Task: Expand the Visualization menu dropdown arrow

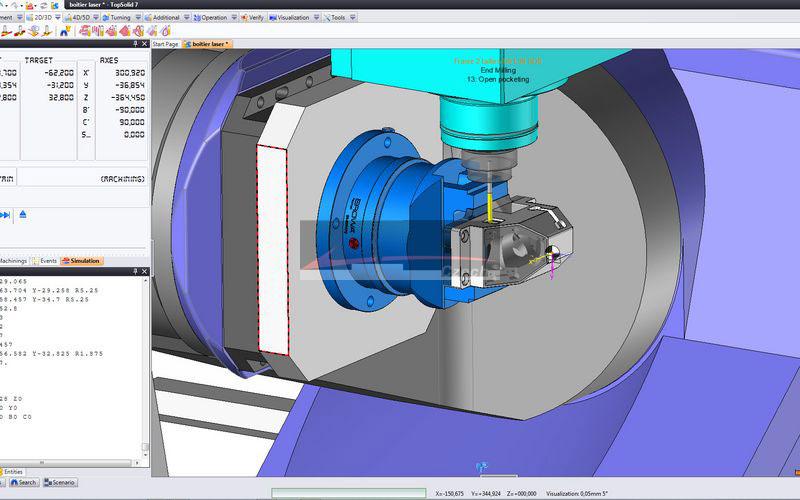Action: pos(317,17)
